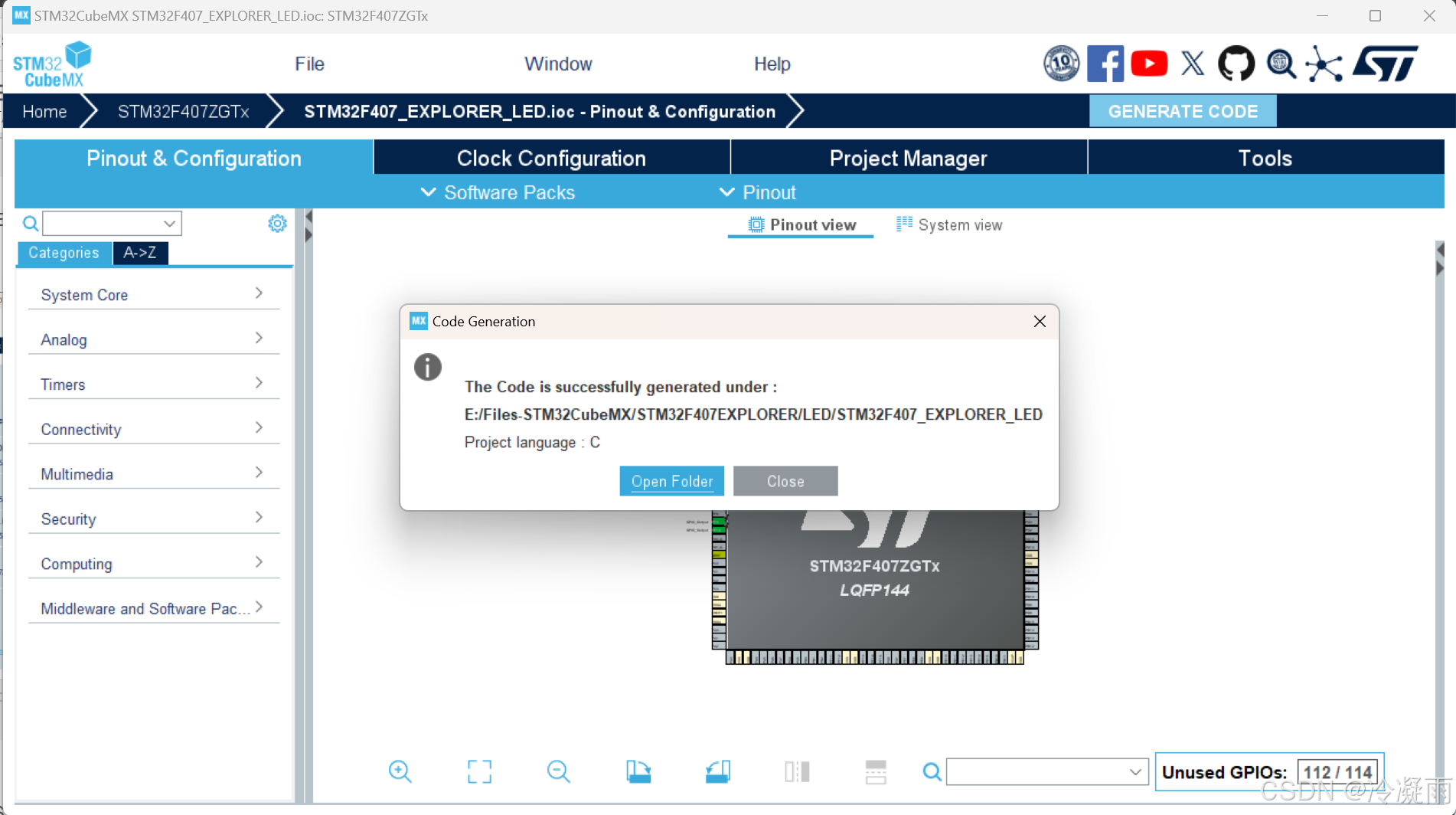Open the ST 10-year anniversary badge icon
Image resolution: width=1456 pixels, height=815 pixels.
click(x=1061, y=64)
